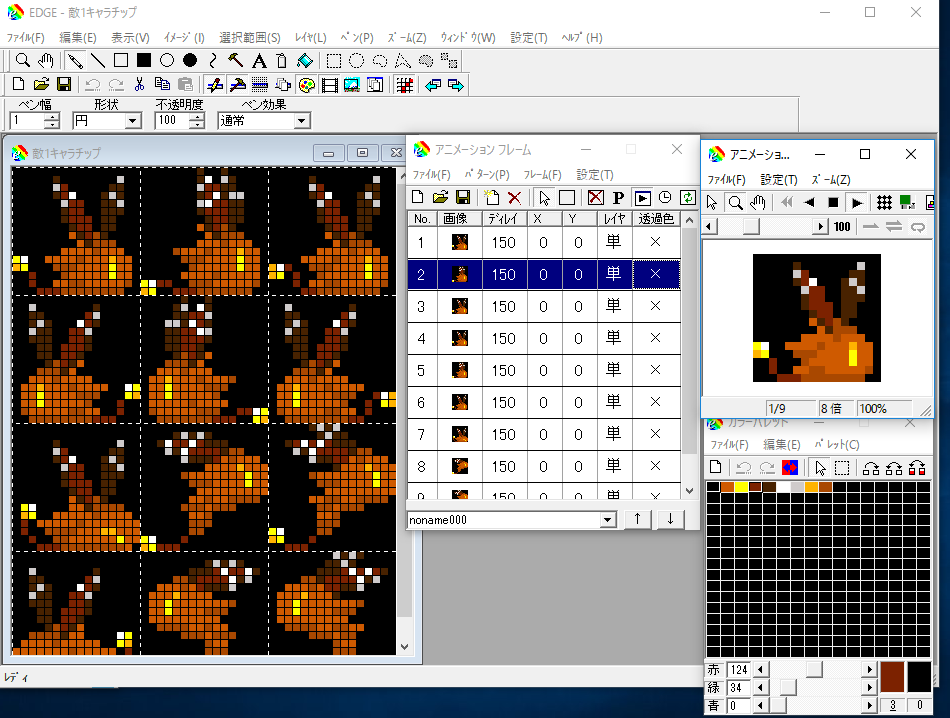Open the 選択範囲(S) menu

250,38
